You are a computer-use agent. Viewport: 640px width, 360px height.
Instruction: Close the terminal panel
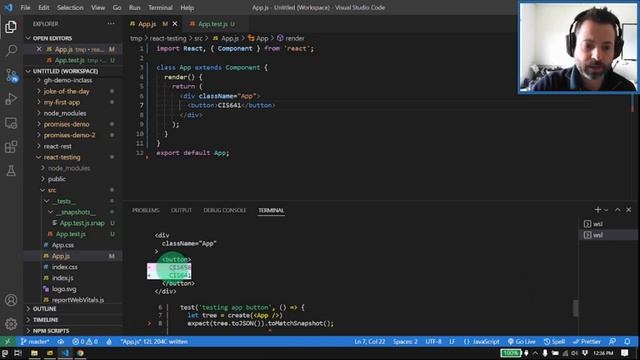629,209
